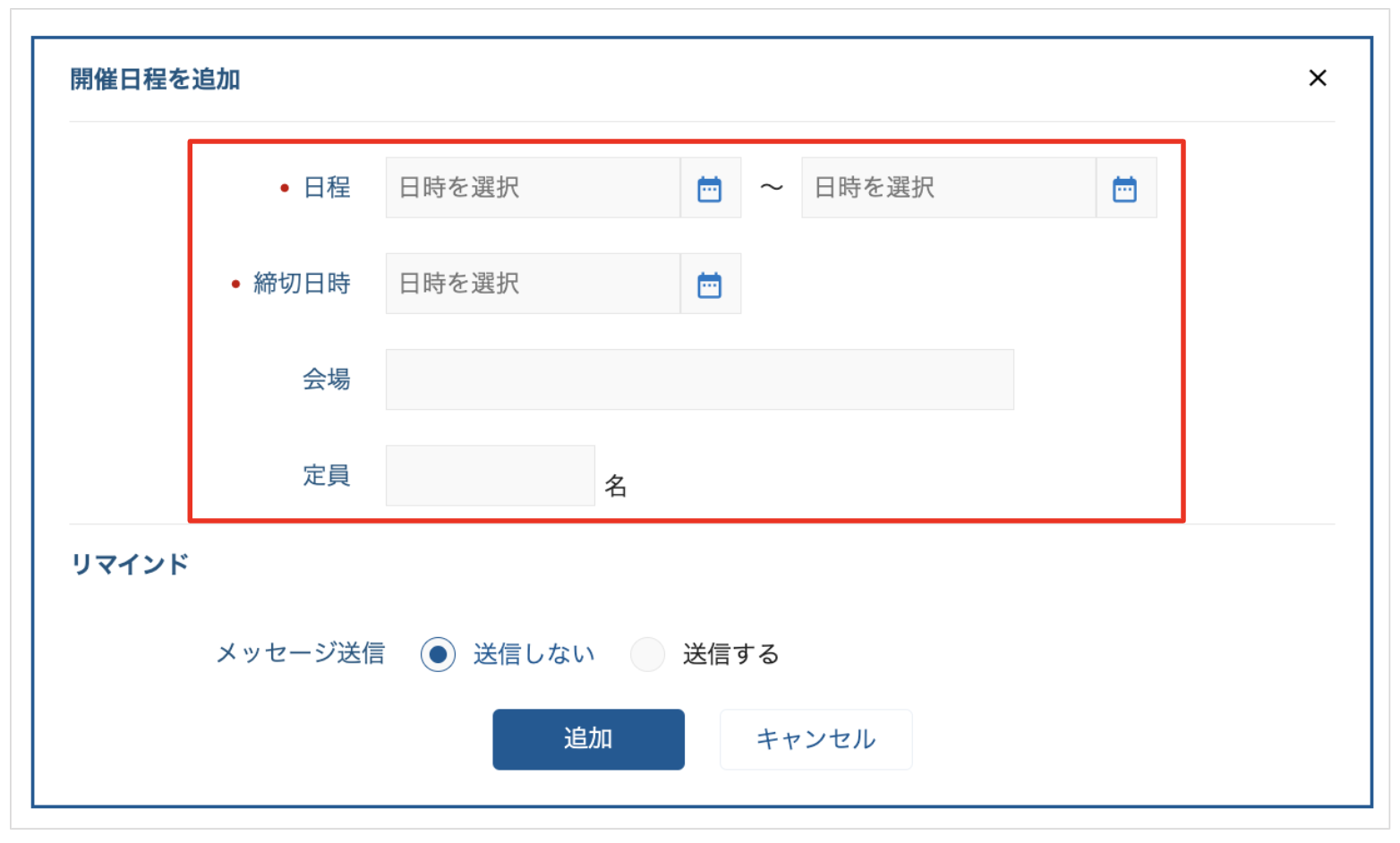Click the リマインド section heading
This screenshot has height=843, width=1400.
(x=130, y=564)
